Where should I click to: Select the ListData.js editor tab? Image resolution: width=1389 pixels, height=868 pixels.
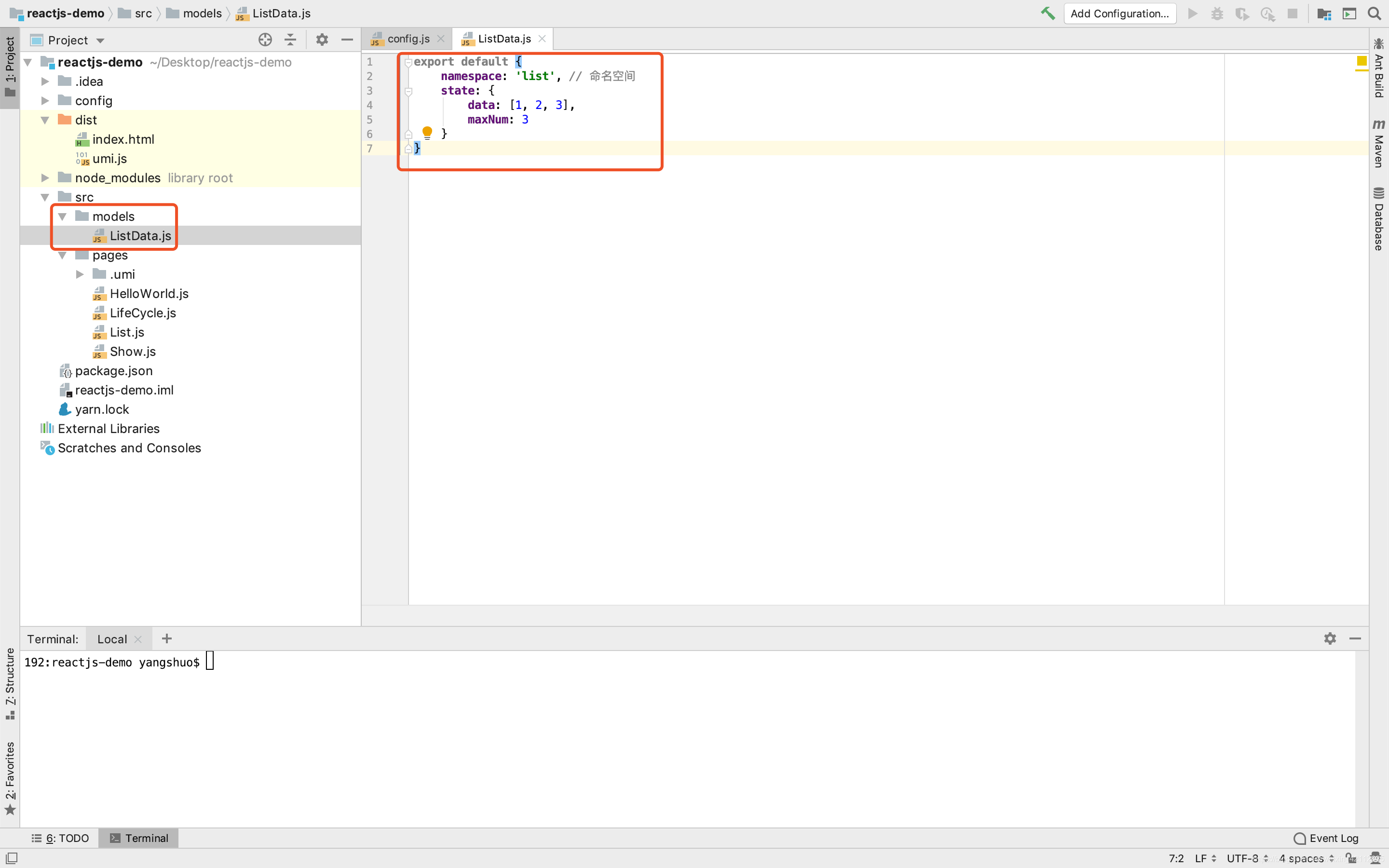(504, 39)
